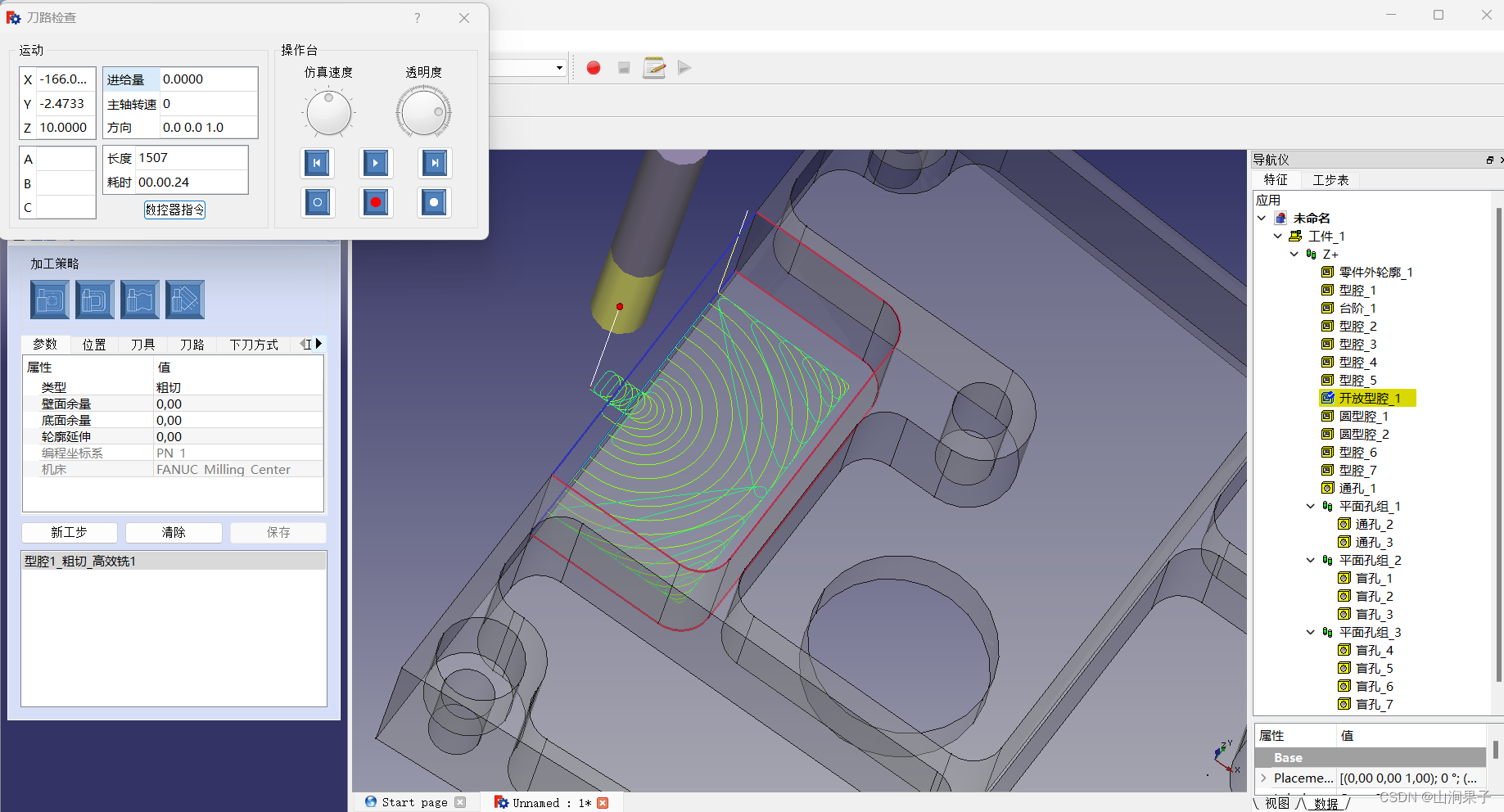Close the 刀路检查 dialog

tap(464, 18)
